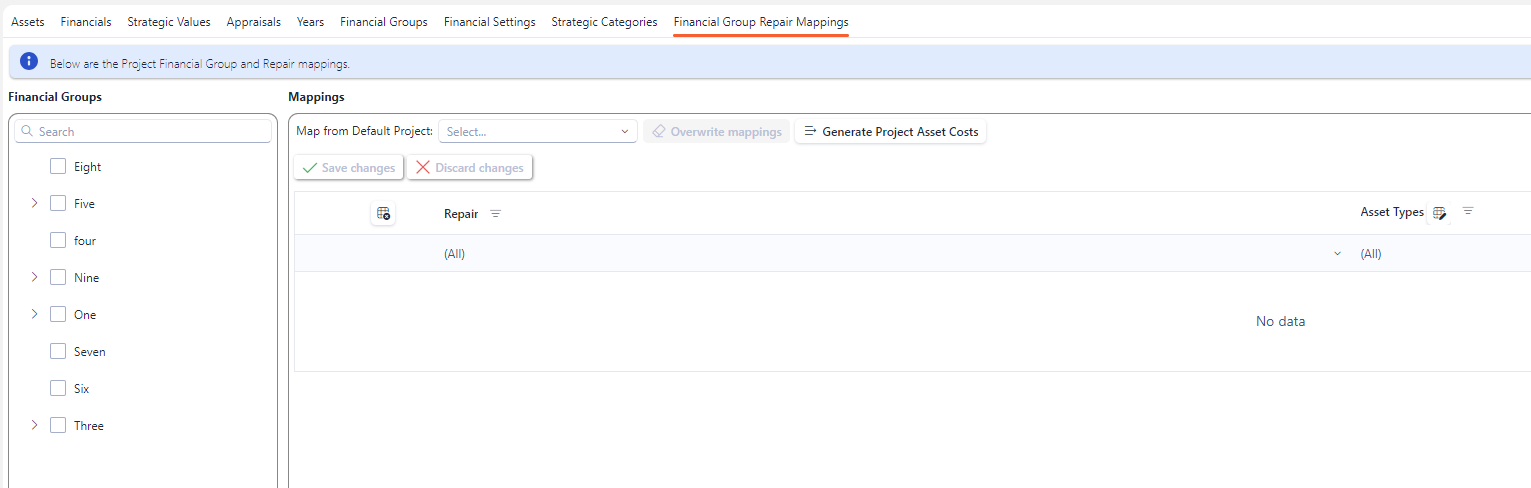Switch to the Financial Settings tab
The image size is (1531, 488).
[489, 22]
